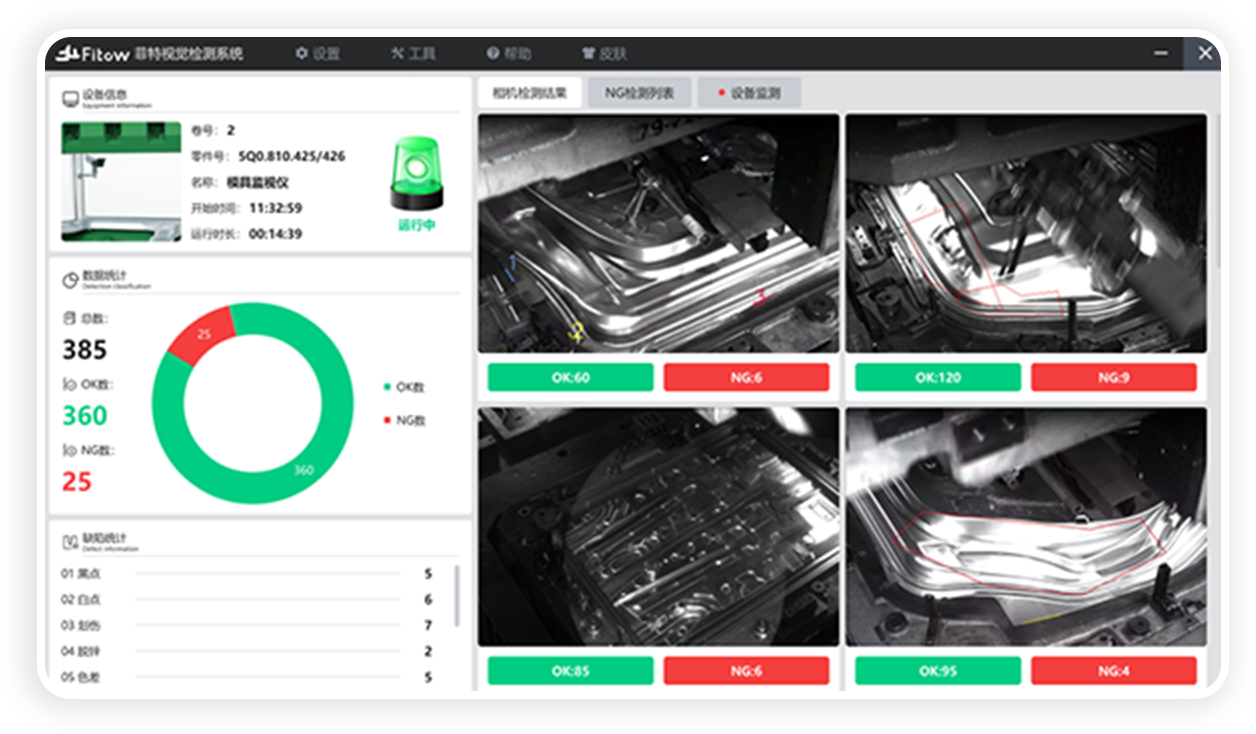Switch to the 设备监测 tab

tap(749, 94)
